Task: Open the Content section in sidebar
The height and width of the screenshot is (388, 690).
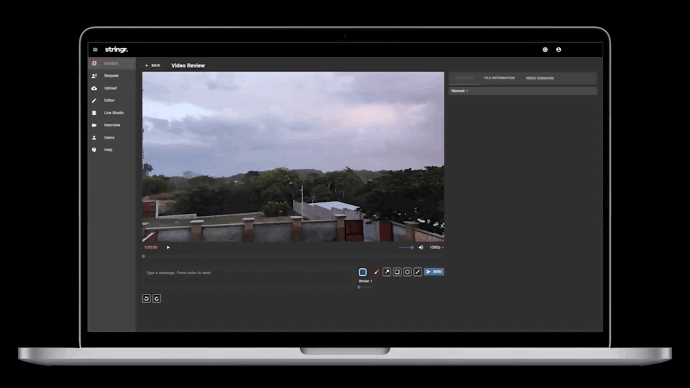Action: pyautogui.click(x=112, y=63)
